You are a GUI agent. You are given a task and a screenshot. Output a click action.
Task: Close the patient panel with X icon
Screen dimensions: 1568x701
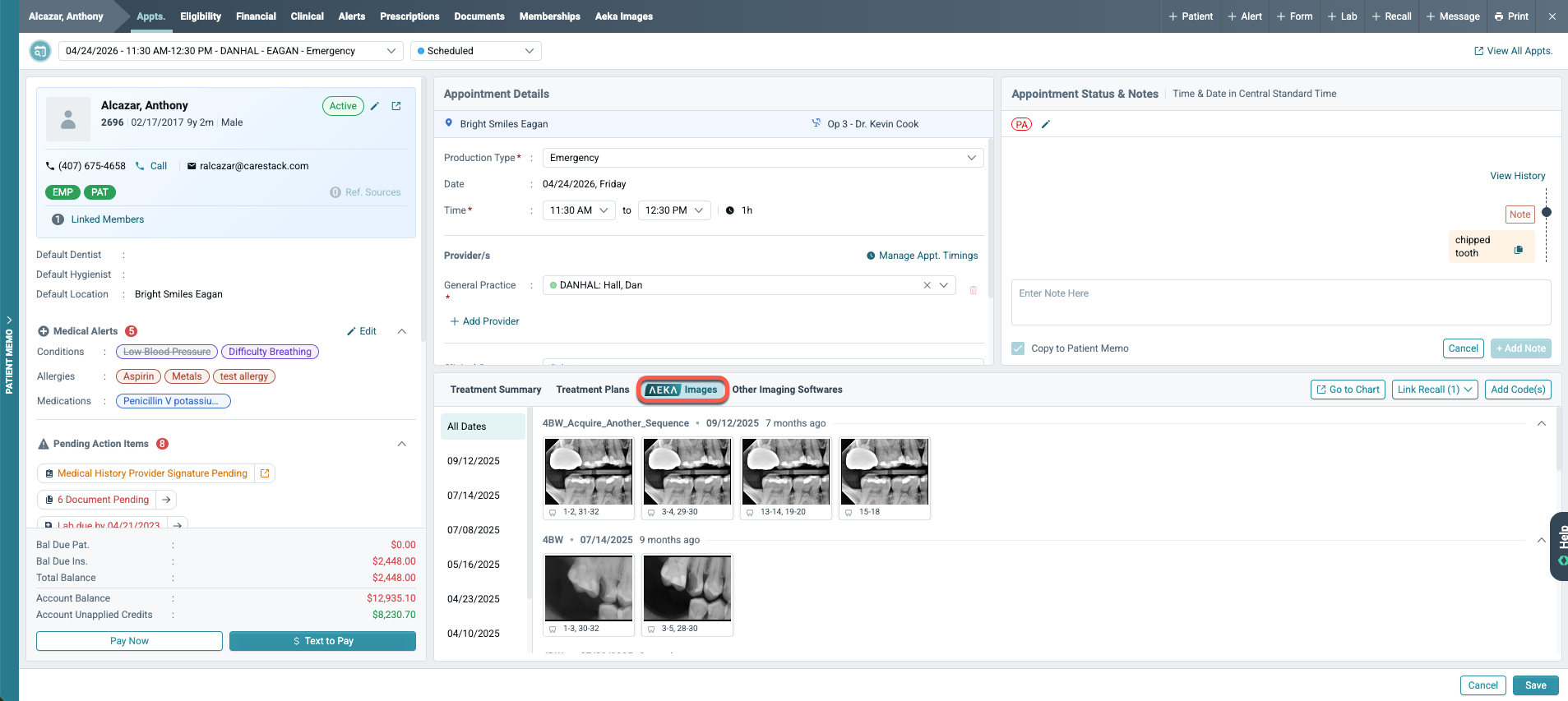(1552, 16)
